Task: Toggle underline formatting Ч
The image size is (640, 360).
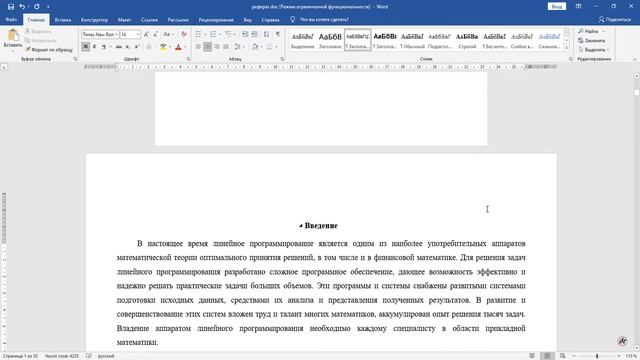Action: (104, 47)
